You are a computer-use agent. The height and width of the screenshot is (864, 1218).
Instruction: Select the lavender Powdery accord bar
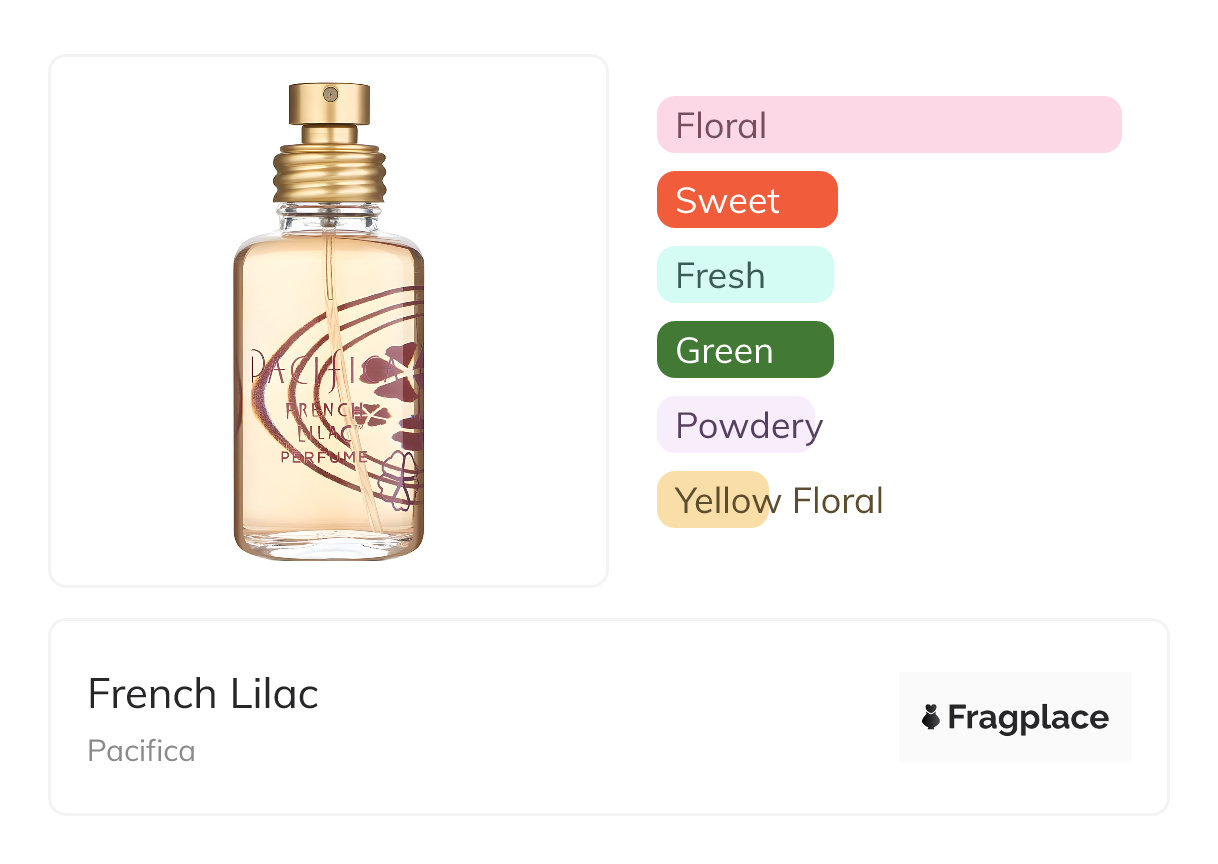tap(736, 425)
